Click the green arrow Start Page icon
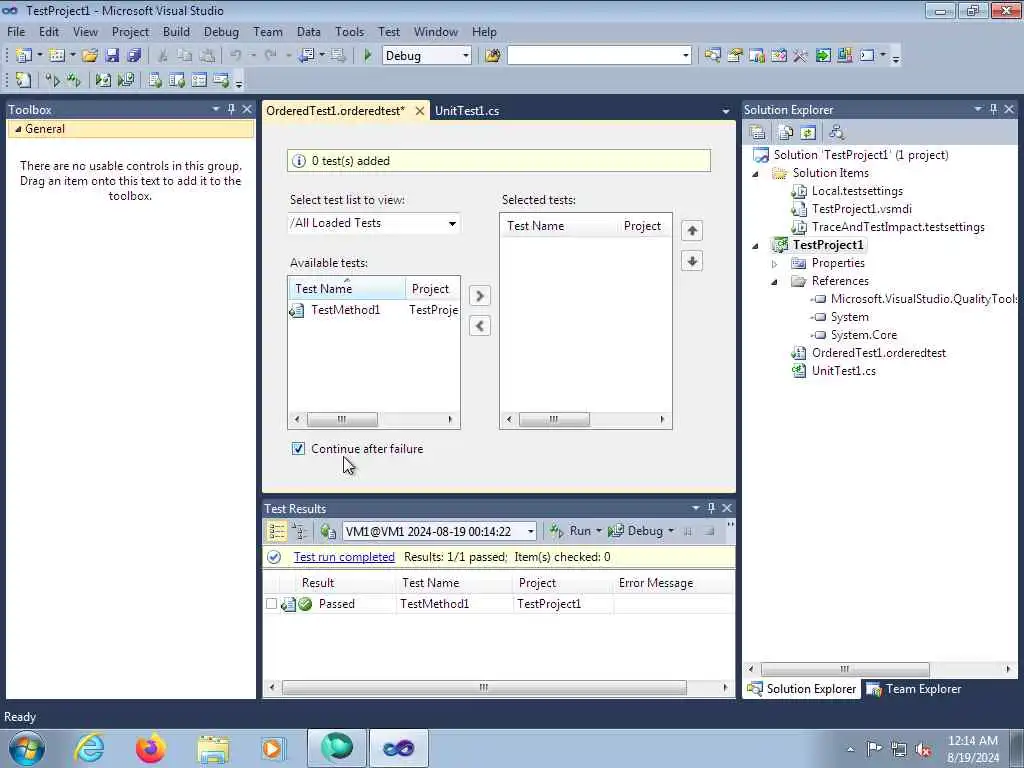This screenshot has height=768, width=1024. [823, 56]
